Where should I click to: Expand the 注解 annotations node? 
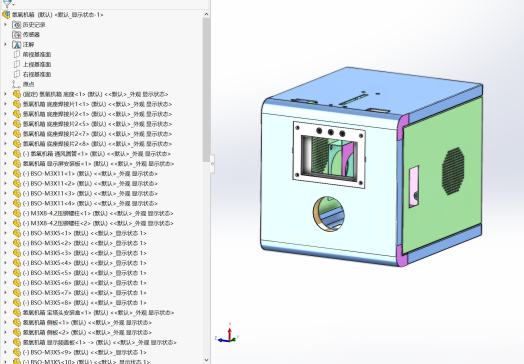(5, 44)
